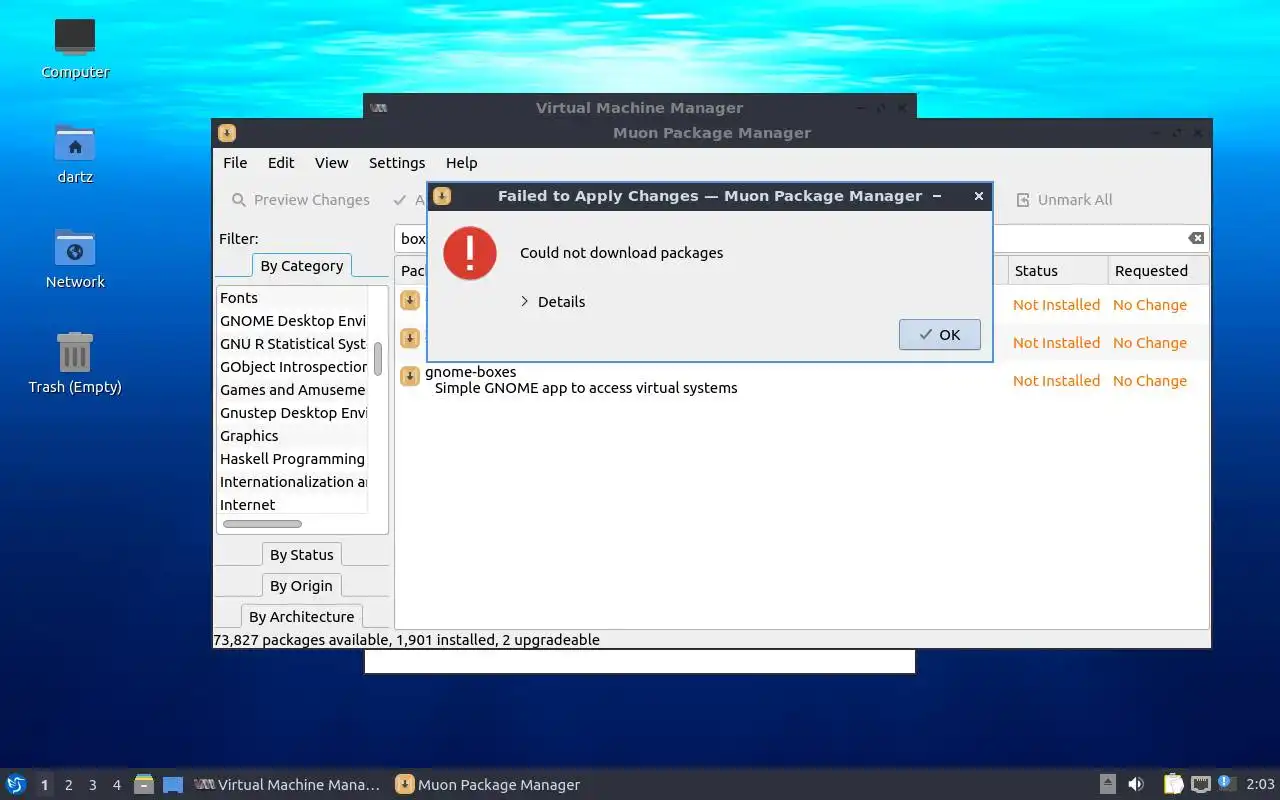Open the Help menu
This screenshot has width=1280, height=800.
(x=462, y=163)
